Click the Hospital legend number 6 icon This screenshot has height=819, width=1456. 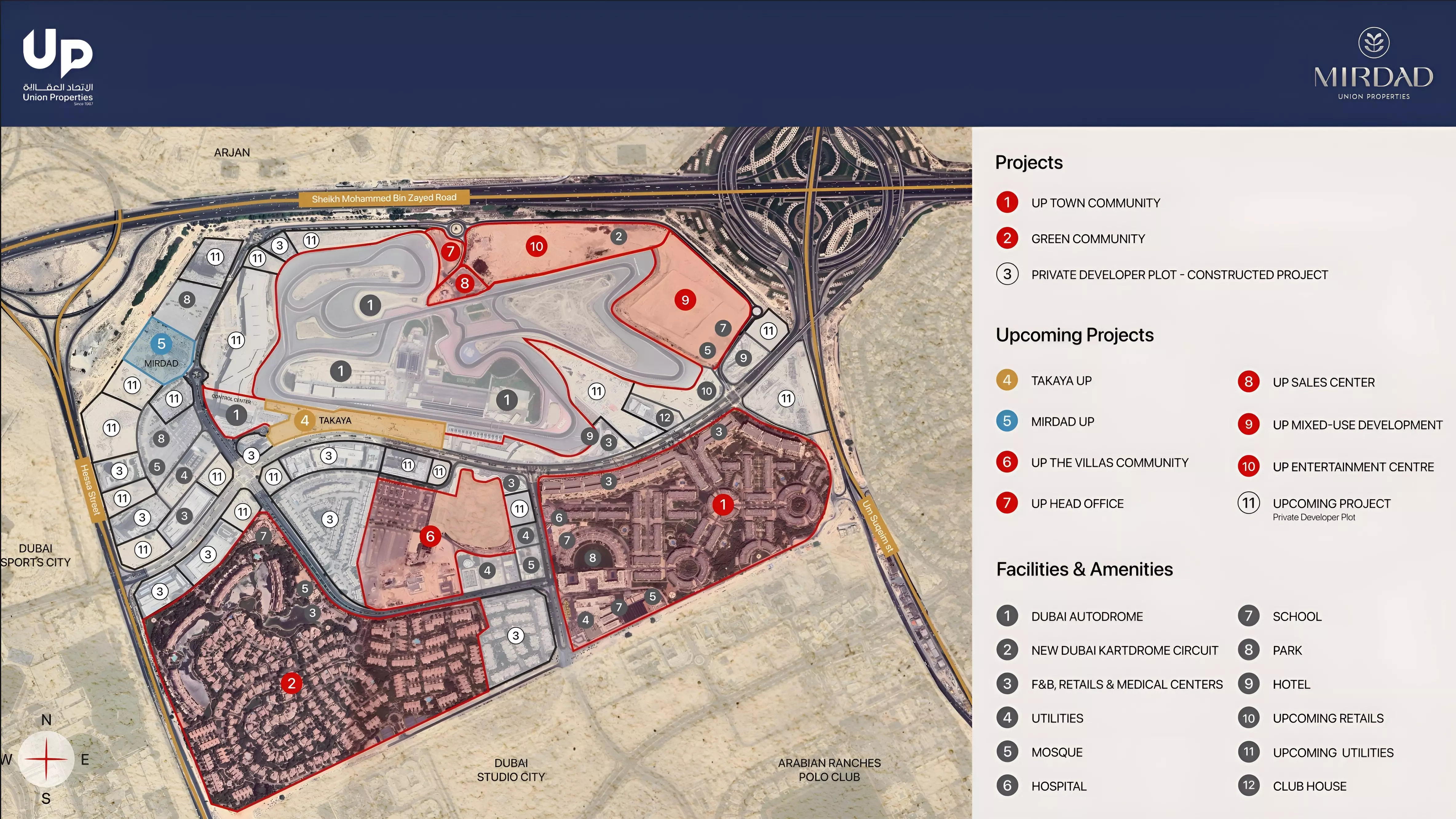click(x=1007, y=785)
